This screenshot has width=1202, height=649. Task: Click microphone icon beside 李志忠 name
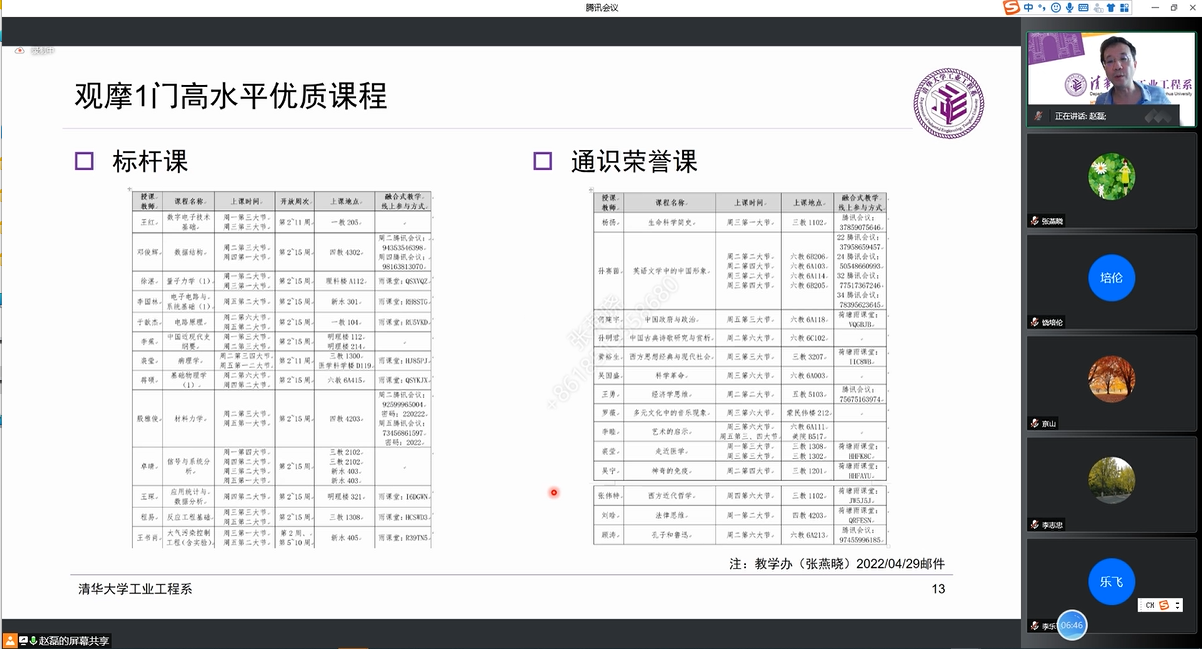coord(1035,524)
